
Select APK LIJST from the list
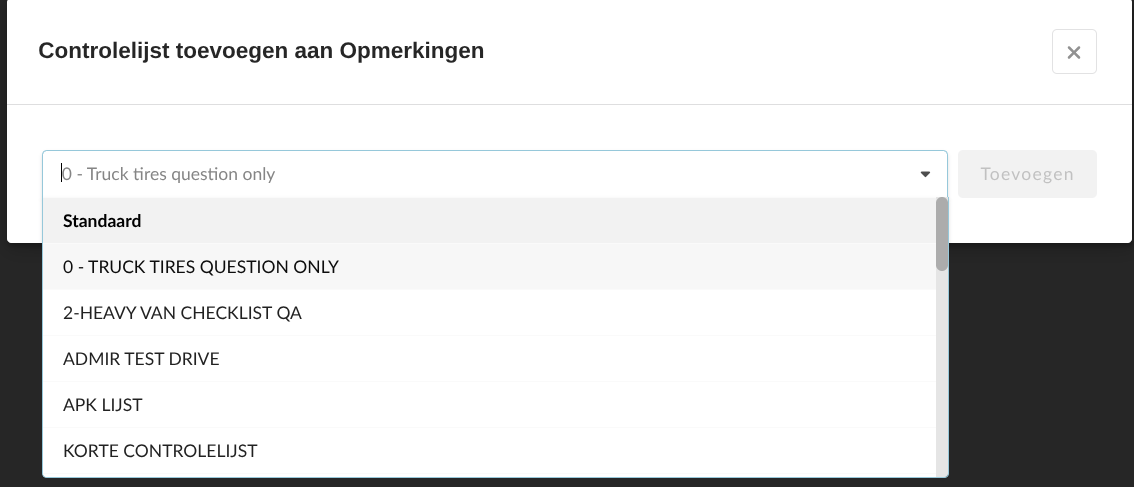(103, 405)
